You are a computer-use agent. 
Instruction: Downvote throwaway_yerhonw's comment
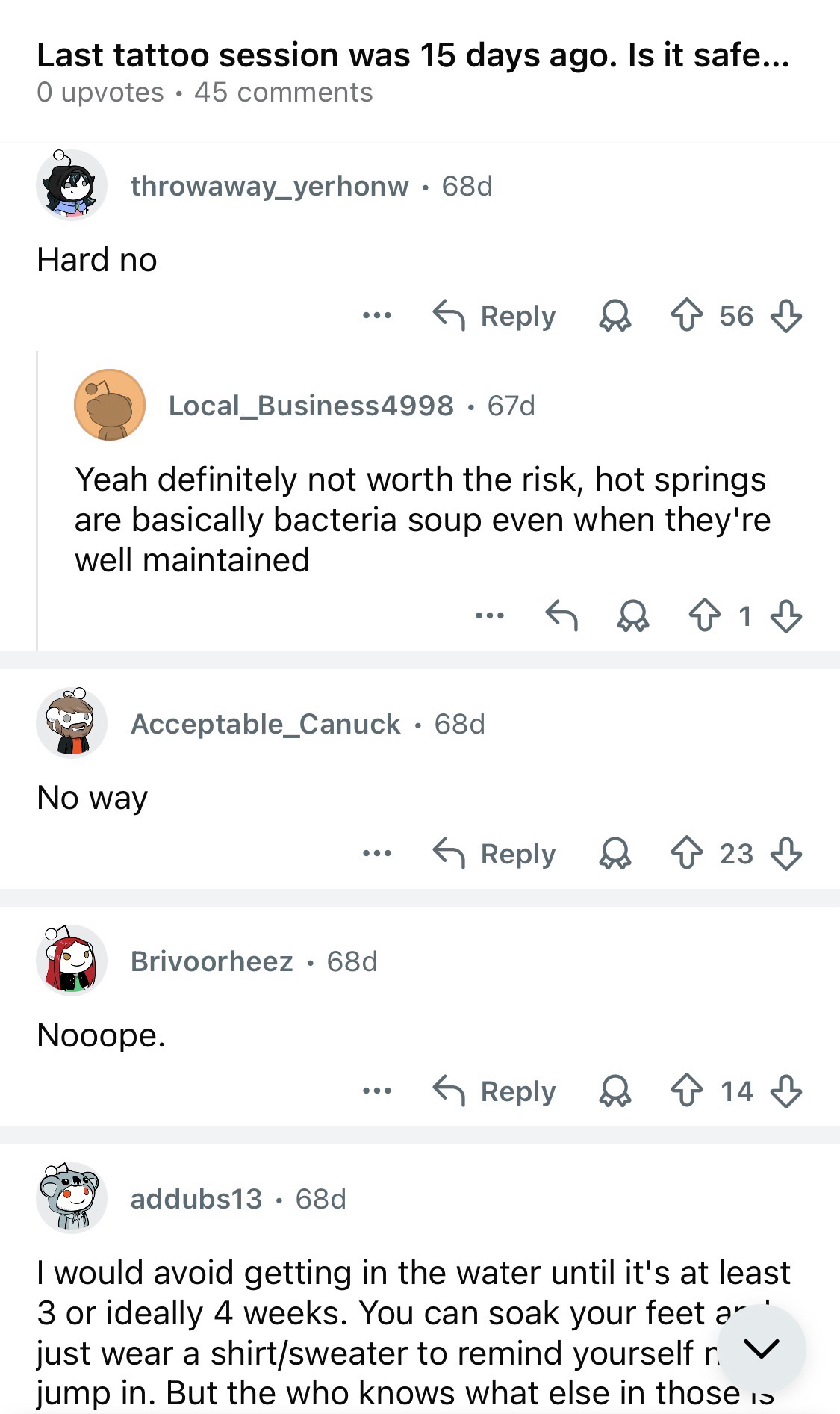click(785, 316)
